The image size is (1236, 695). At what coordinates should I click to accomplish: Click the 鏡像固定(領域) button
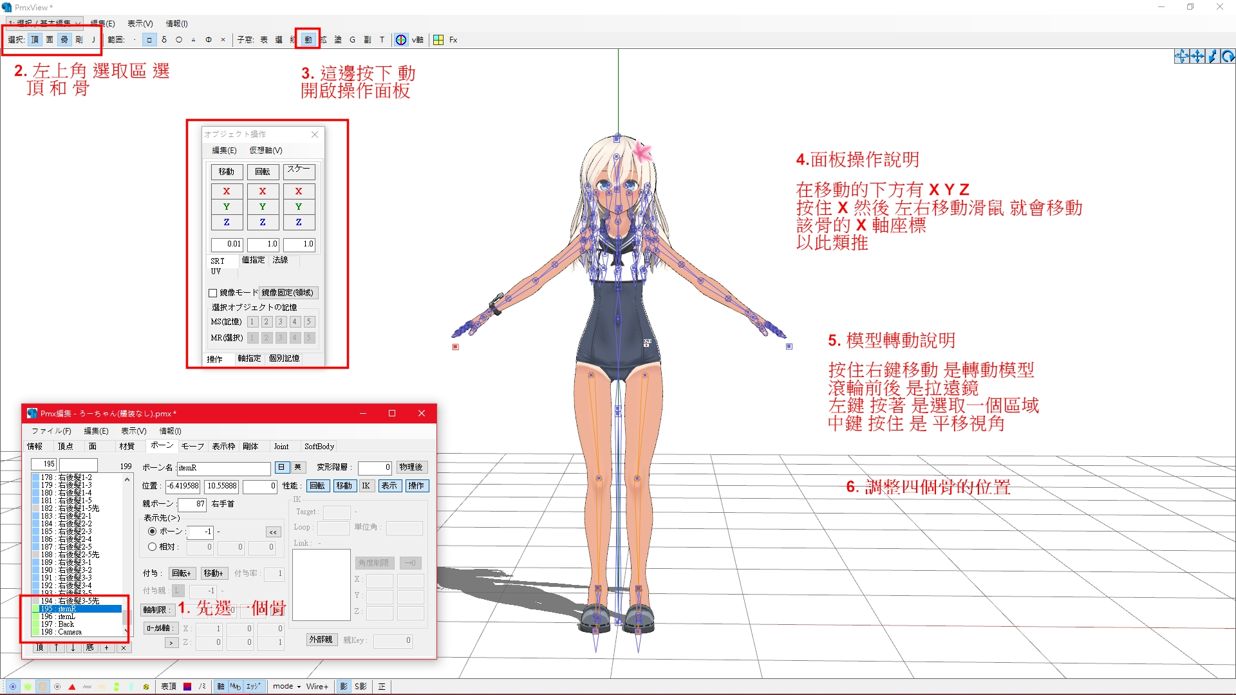point(288,293)
